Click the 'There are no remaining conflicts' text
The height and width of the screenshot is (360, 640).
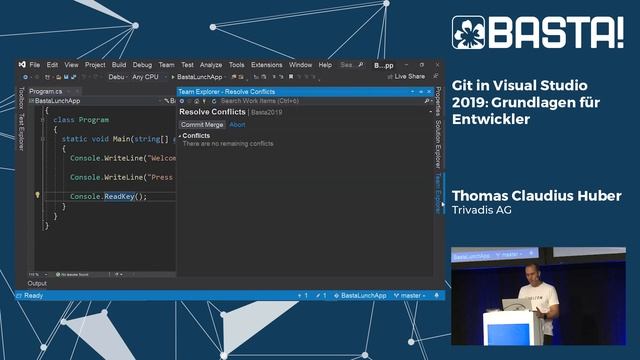click(x=228, y=144)
